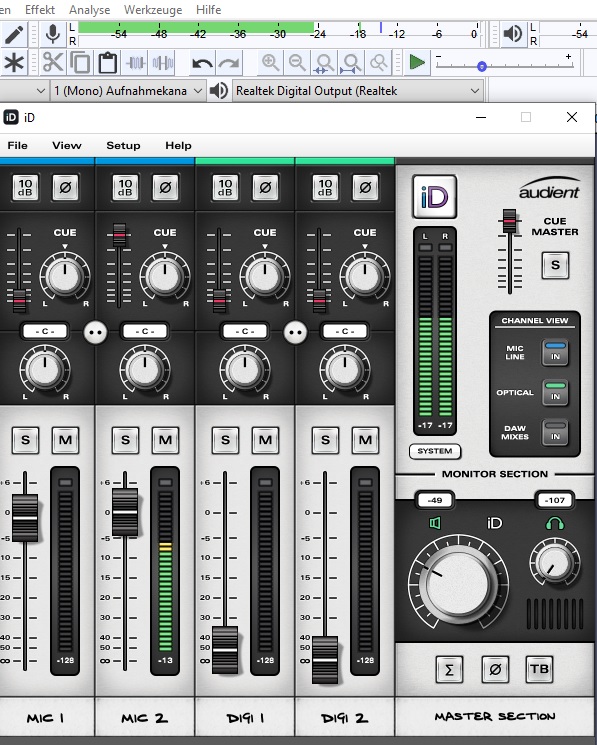Toggle stereo link between DIGI 1 and DIGI 2
Viewport: 597px width, 745px height.
(295, 333)
